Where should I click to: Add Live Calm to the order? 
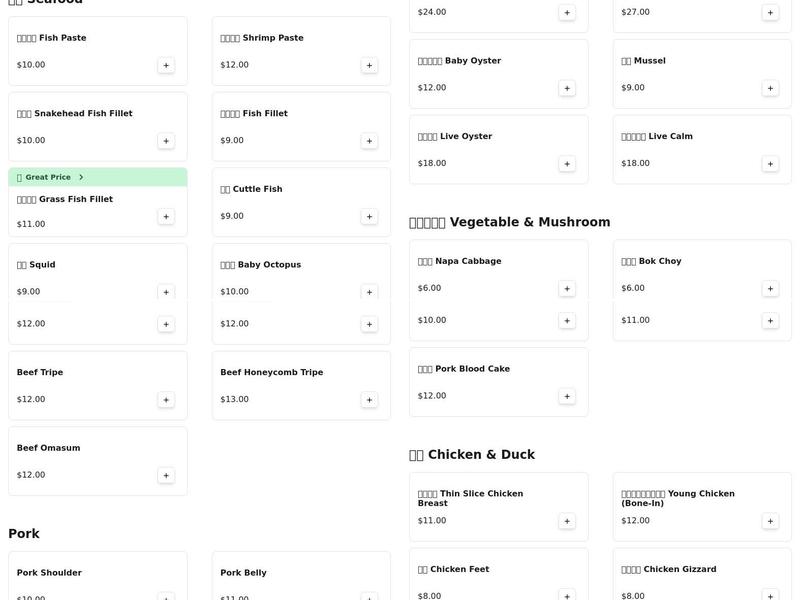point(768,161)
